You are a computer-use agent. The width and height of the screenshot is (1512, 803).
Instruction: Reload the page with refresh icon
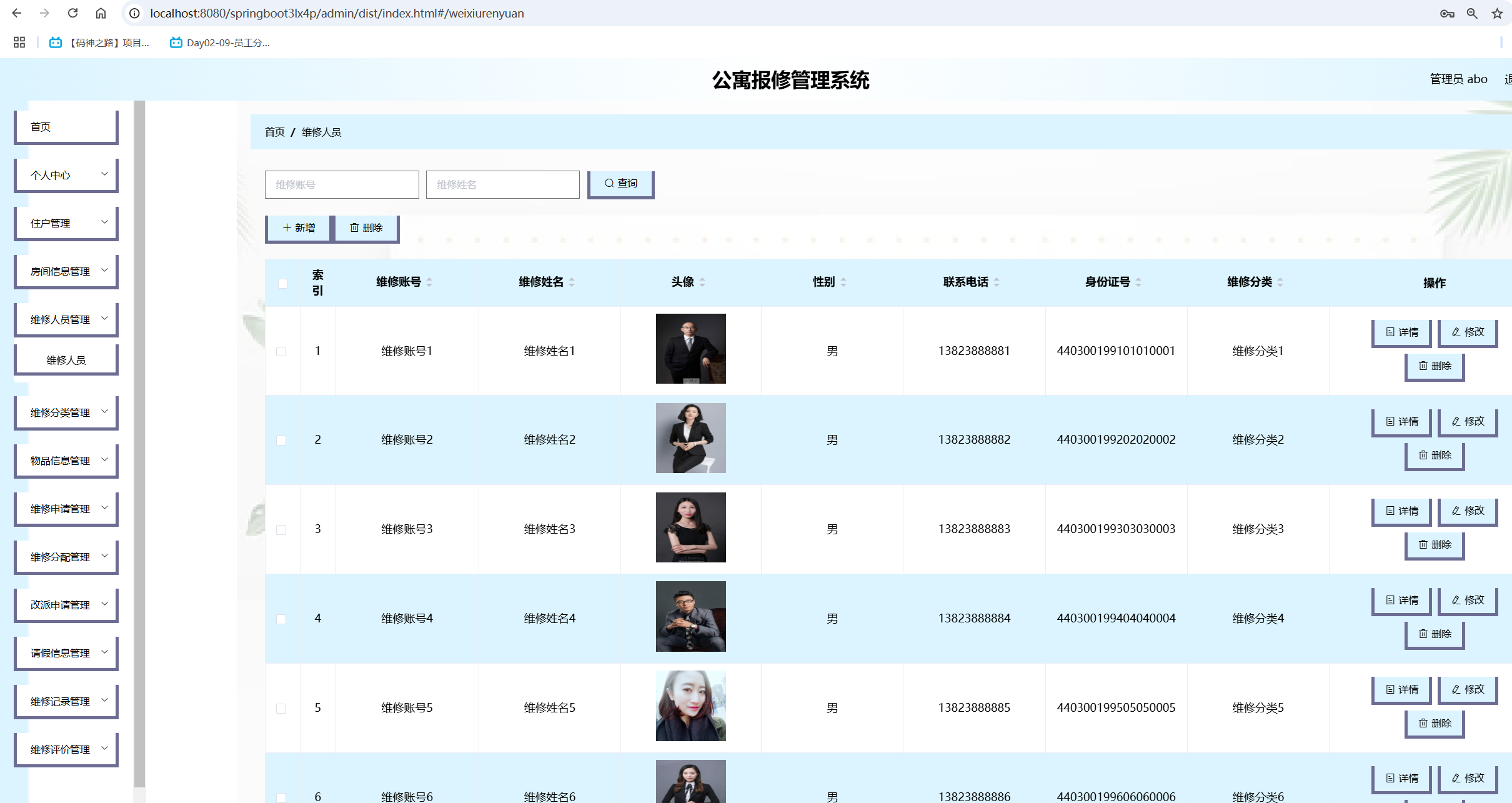click(x=72, y=13)
